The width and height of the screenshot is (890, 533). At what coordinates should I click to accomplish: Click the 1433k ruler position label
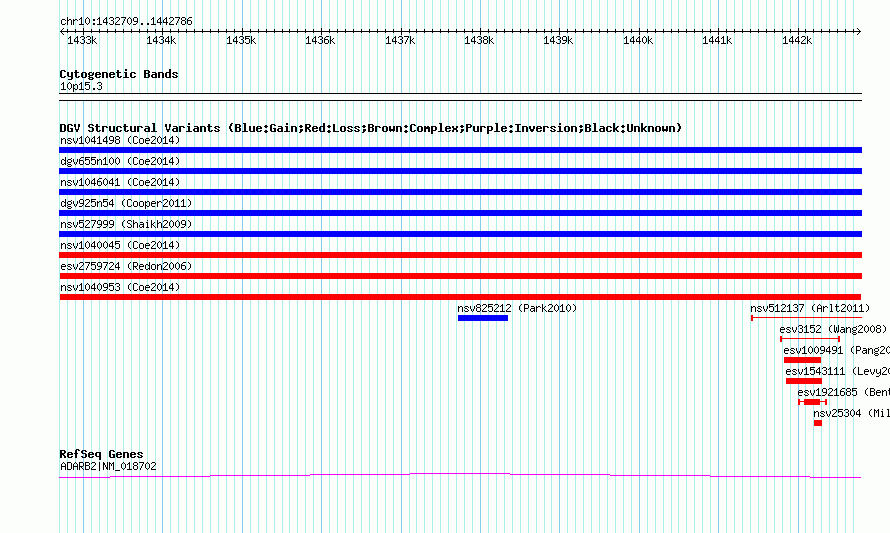82,40
